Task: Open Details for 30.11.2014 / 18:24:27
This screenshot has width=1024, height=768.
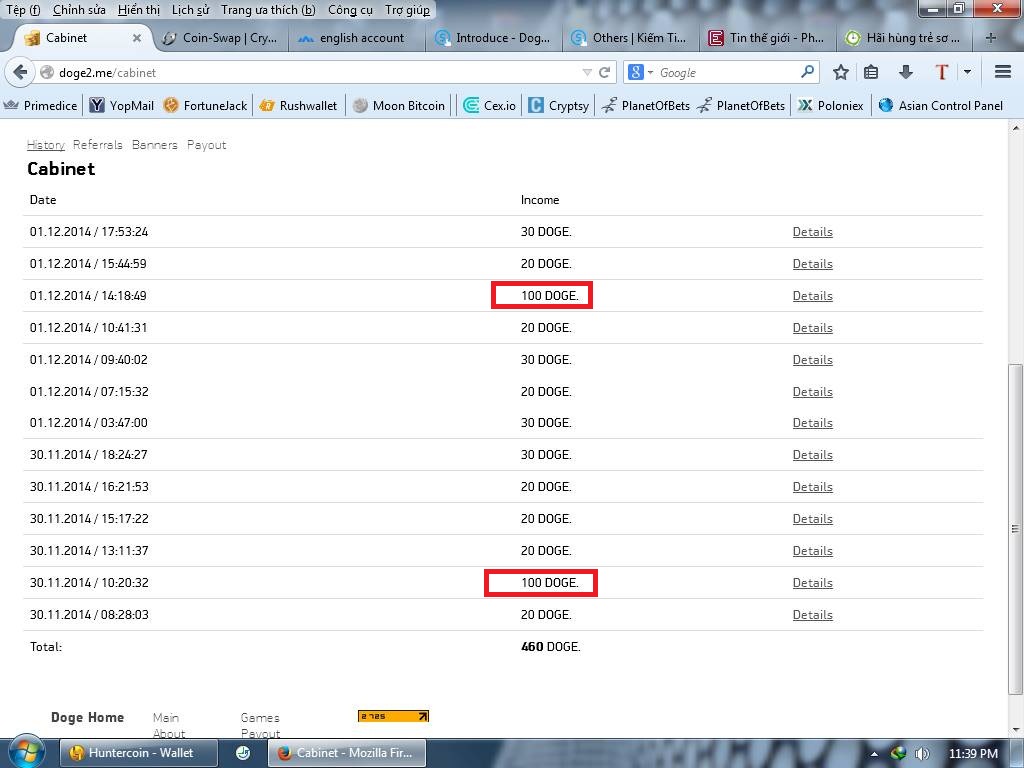Action: [812, 455]
